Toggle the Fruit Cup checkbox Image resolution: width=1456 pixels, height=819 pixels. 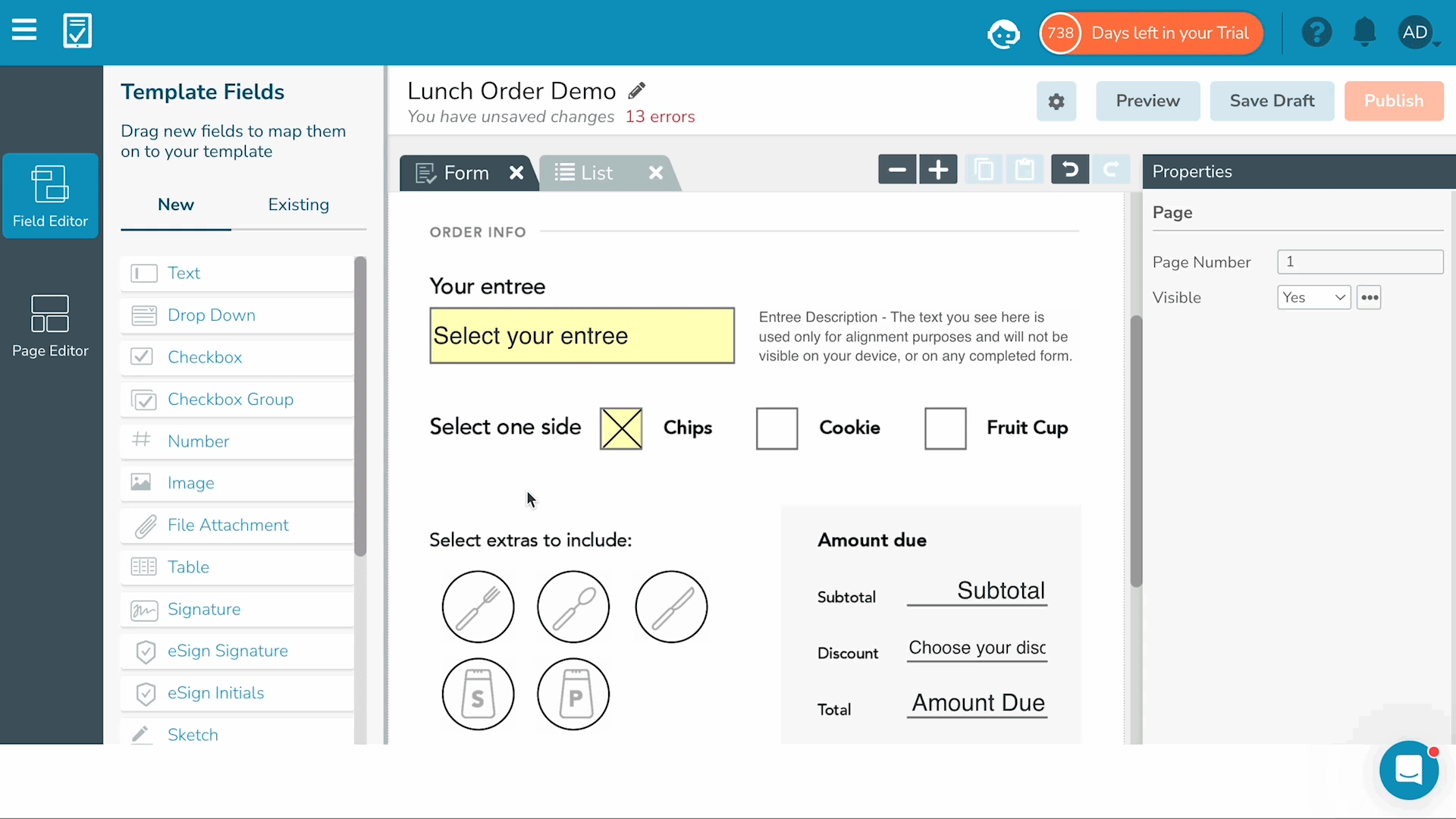946,428
